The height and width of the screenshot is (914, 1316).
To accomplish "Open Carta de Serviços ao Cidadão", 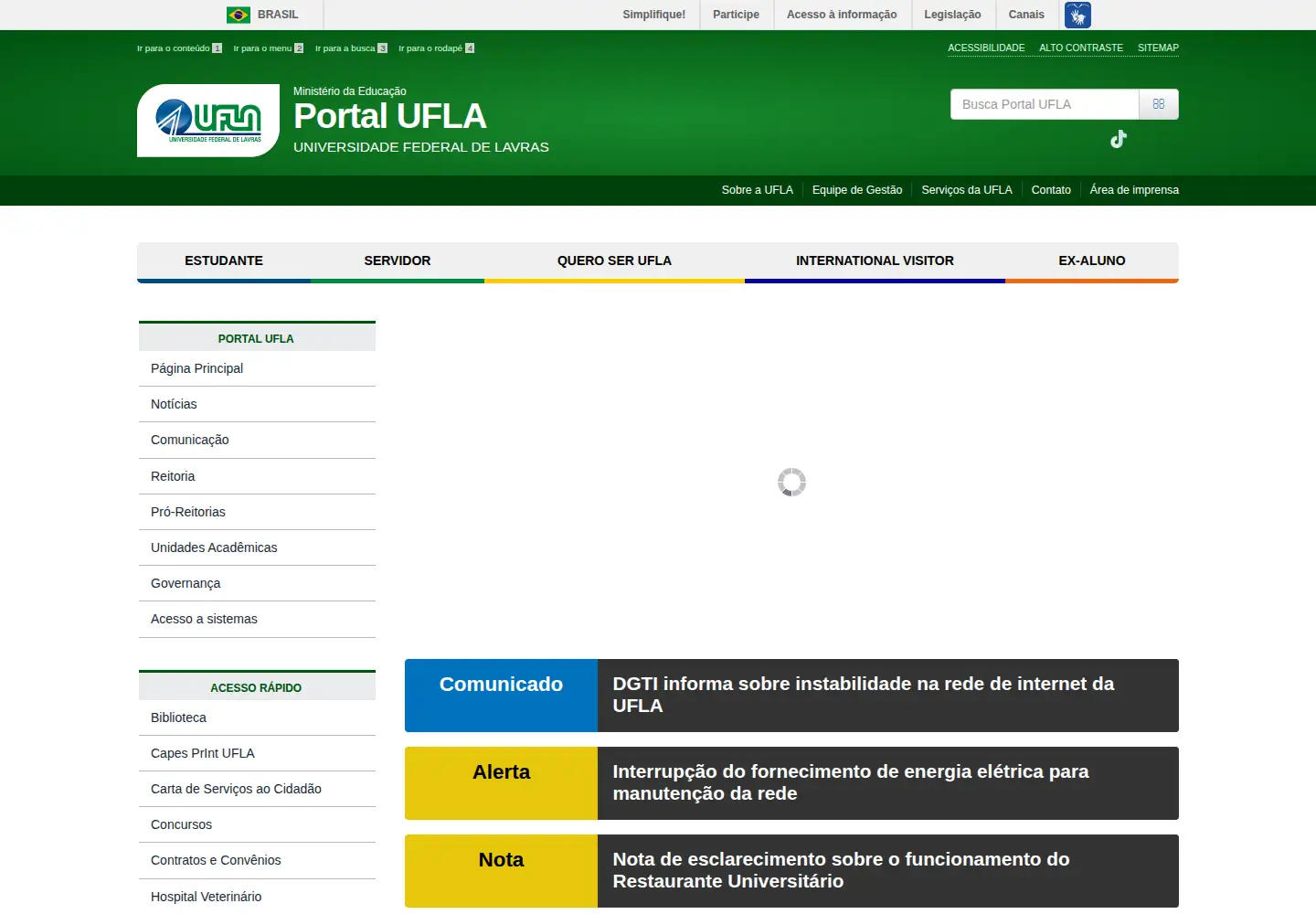I will [x=257, y=789].
